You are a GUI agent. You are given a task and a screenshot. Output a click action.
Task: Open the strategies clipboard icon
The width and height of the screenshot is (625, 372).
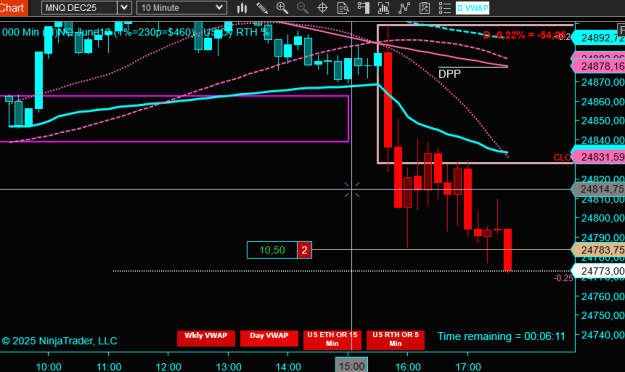[x=425, y=8]
